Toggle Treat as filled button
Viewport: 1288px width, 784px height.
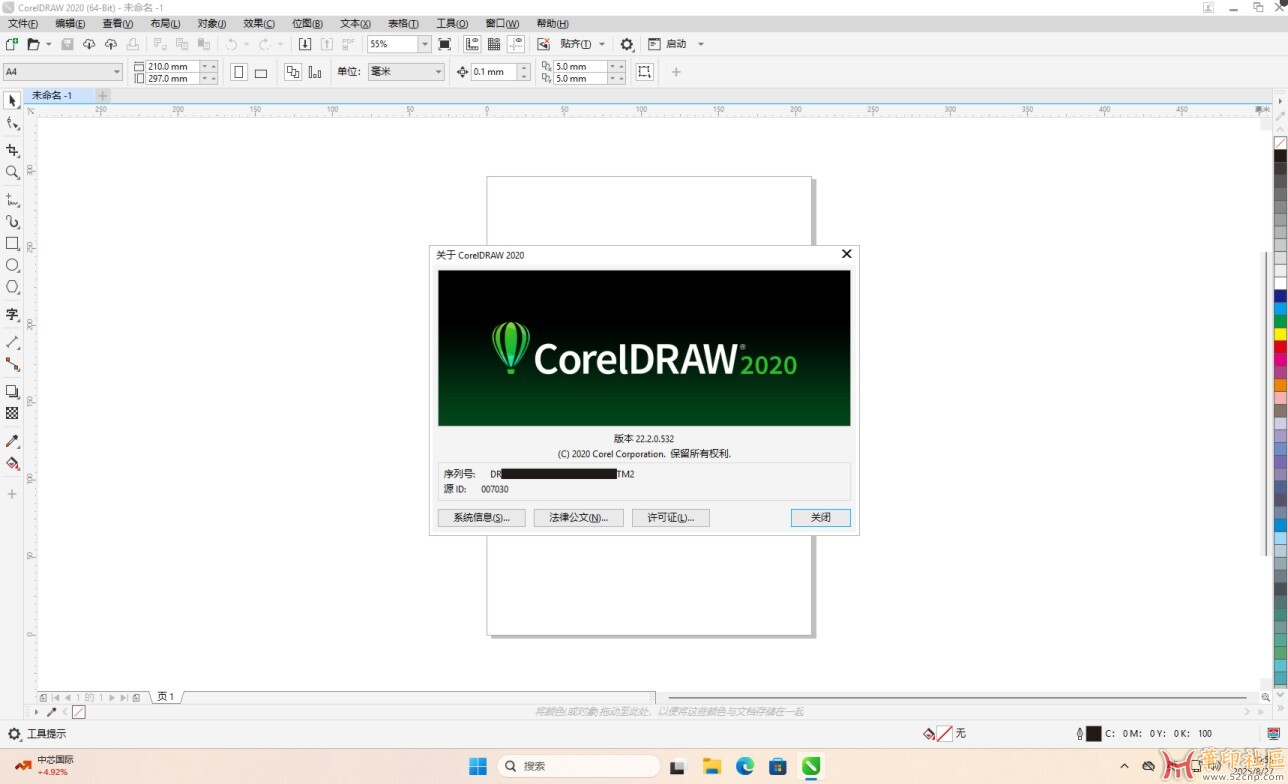point(644,72)
